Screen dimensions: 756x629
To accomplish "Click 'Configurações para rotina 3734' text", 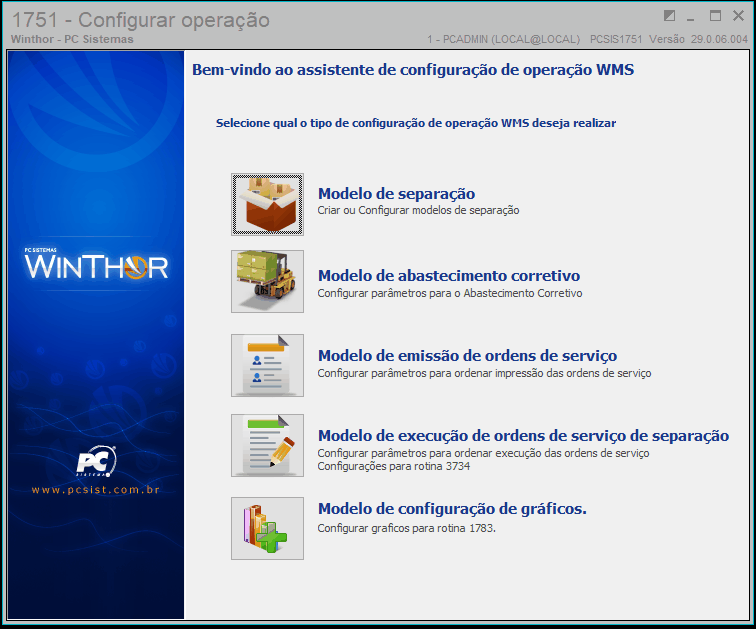I will [393, 467].
